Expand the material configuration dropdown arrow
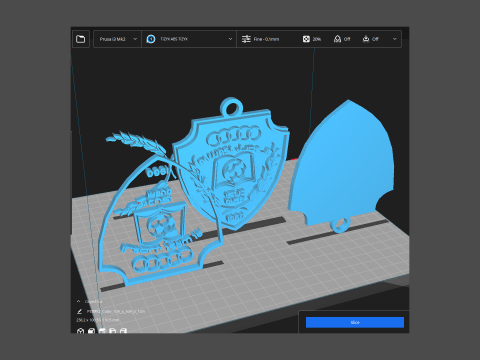 [230, 39]
